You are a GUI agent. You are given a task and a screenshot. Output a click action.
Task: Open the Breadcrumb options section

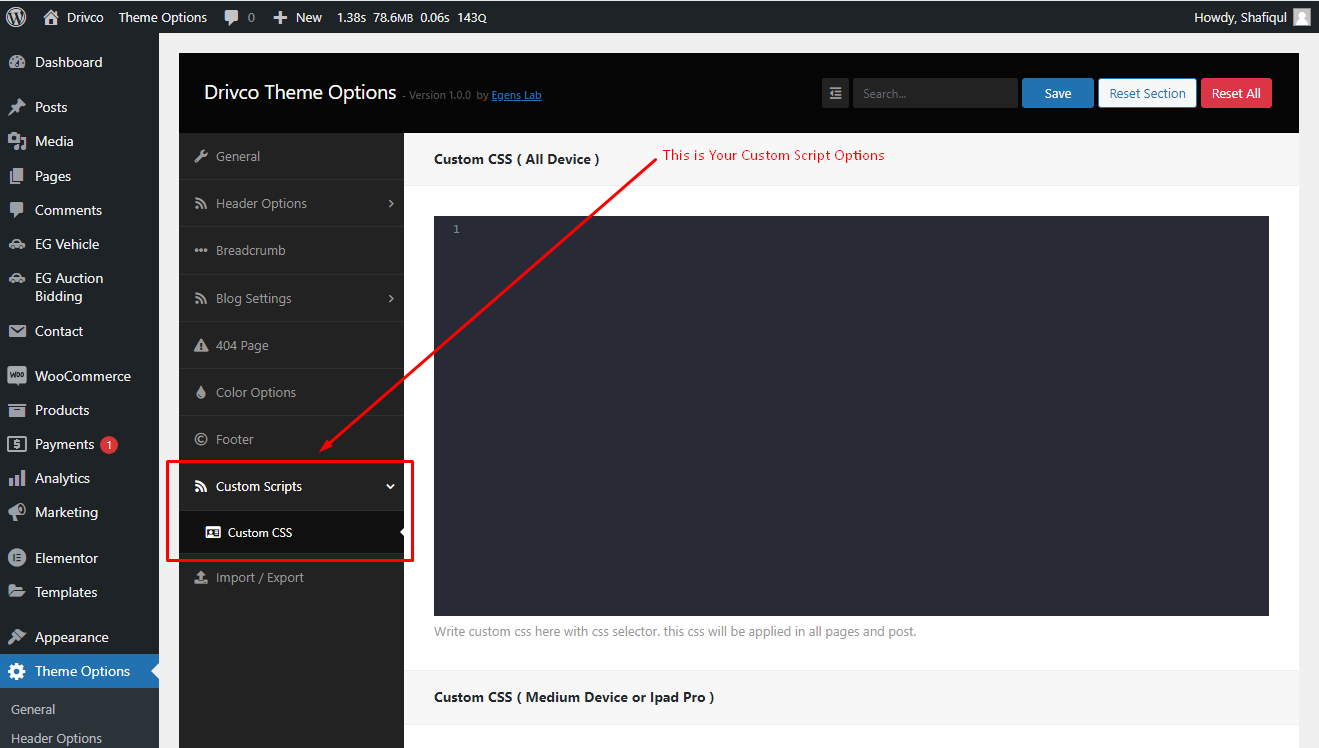click(291, 250)
